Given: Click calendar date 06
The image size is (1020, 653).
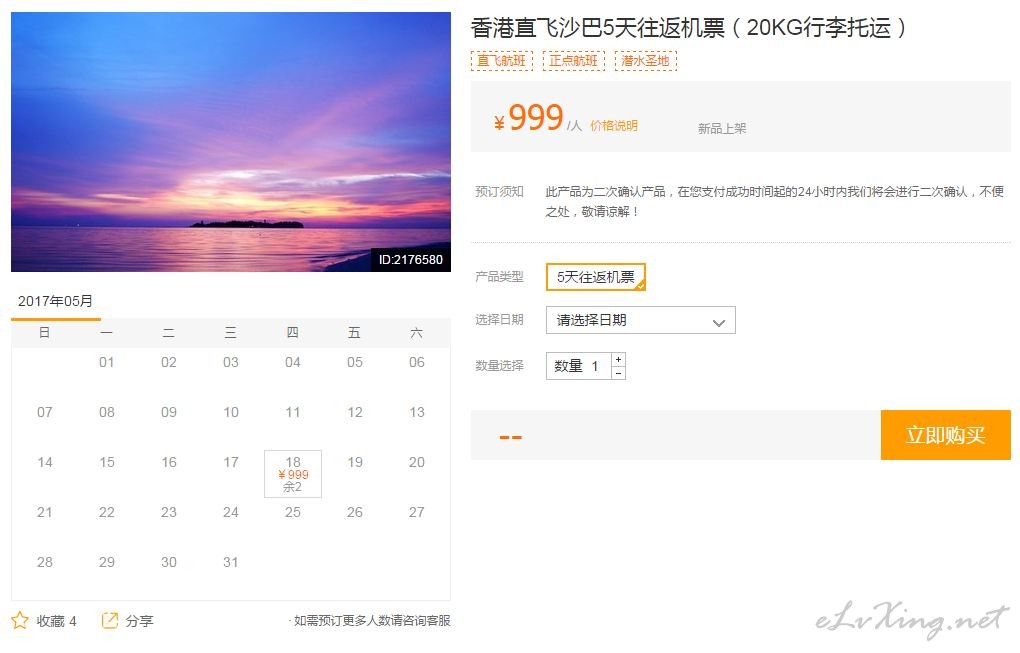Looking at the screenshot, I should coord(417,362).
